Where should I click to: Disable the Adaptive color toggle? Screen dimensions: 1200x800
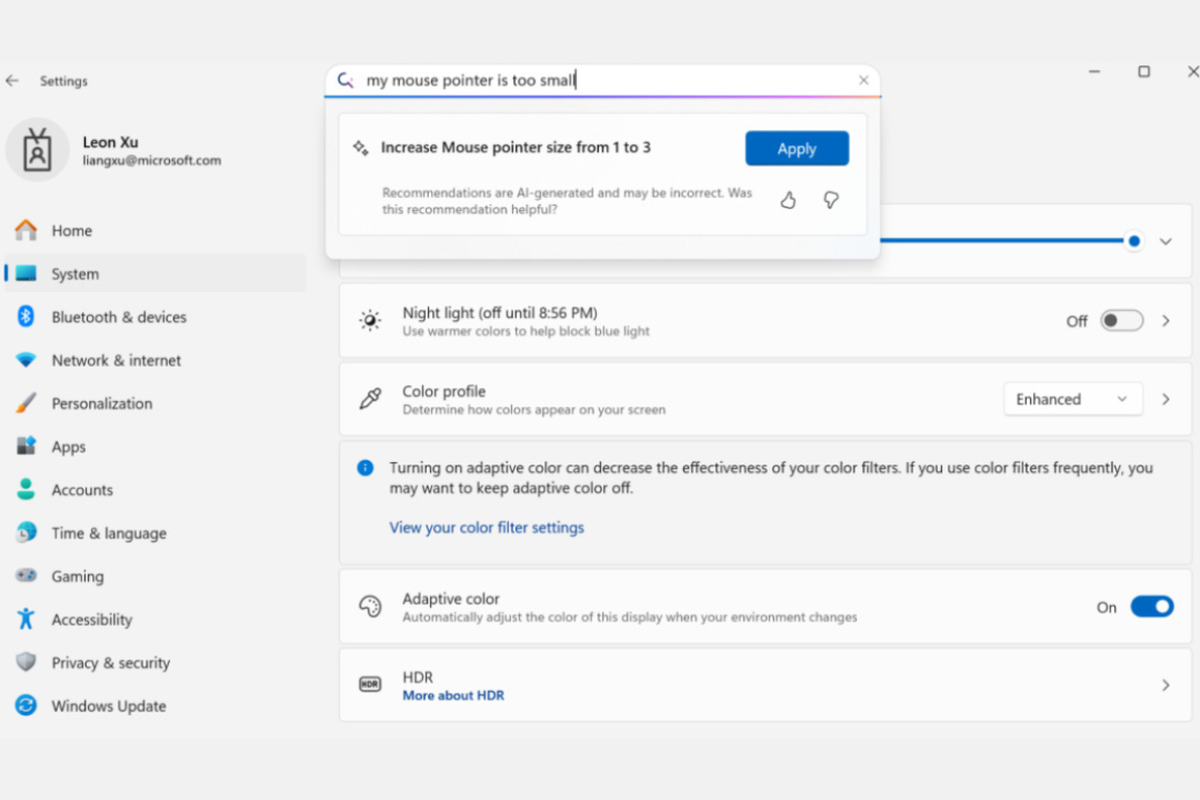pyautogui.click(x=1151, y=607)
